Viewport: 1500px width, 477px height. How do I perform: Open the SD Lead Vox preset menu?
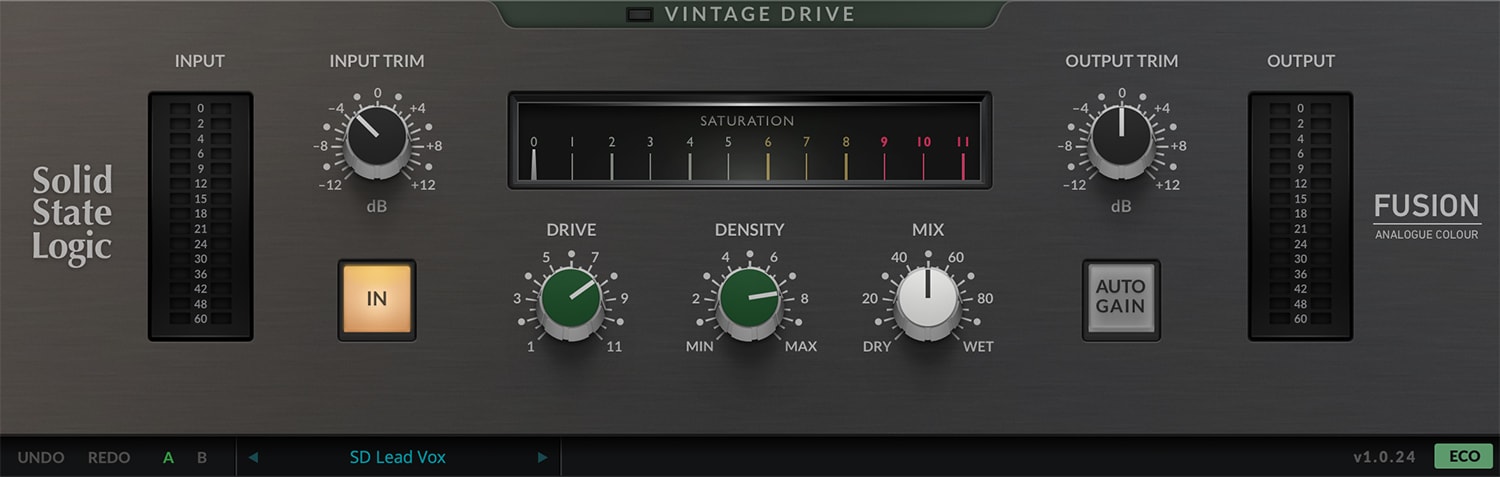[x=397, y=457]
